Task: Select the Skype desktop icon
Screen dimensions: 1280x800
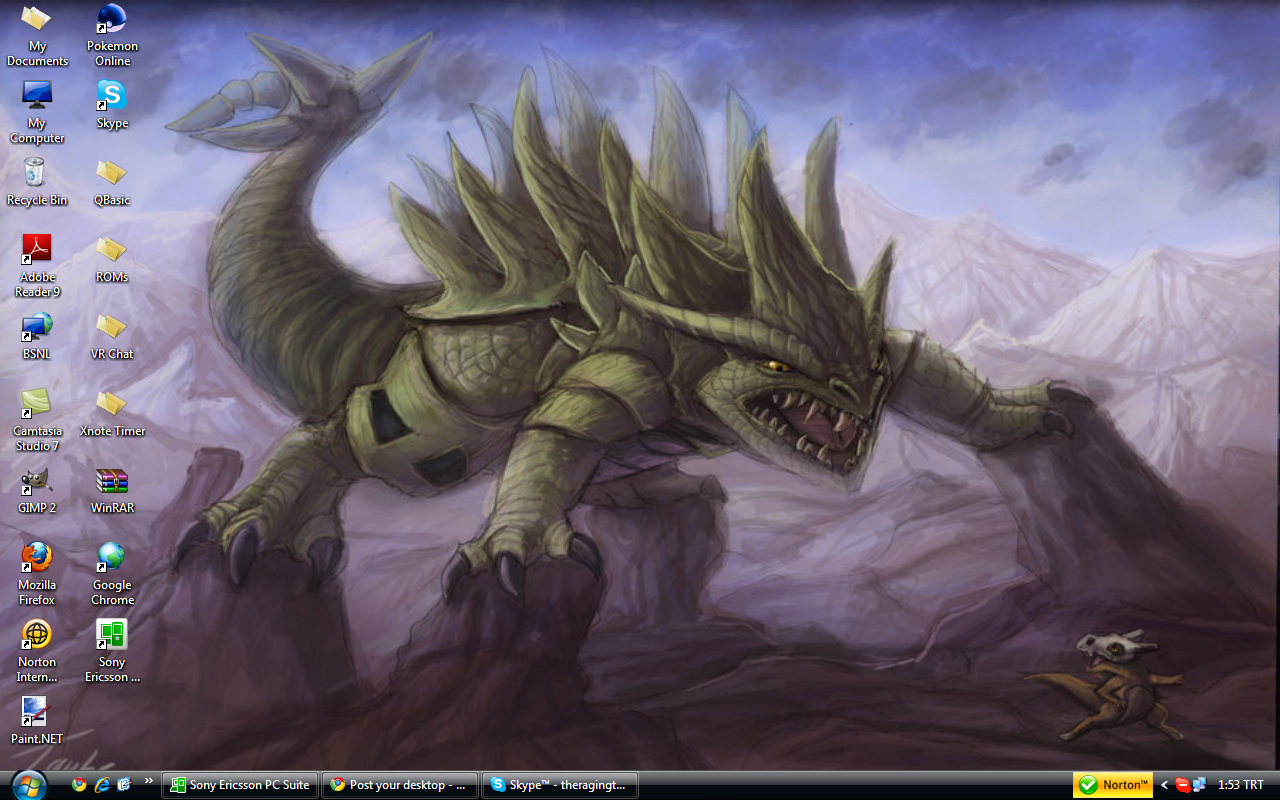Action: click(112, 98)
